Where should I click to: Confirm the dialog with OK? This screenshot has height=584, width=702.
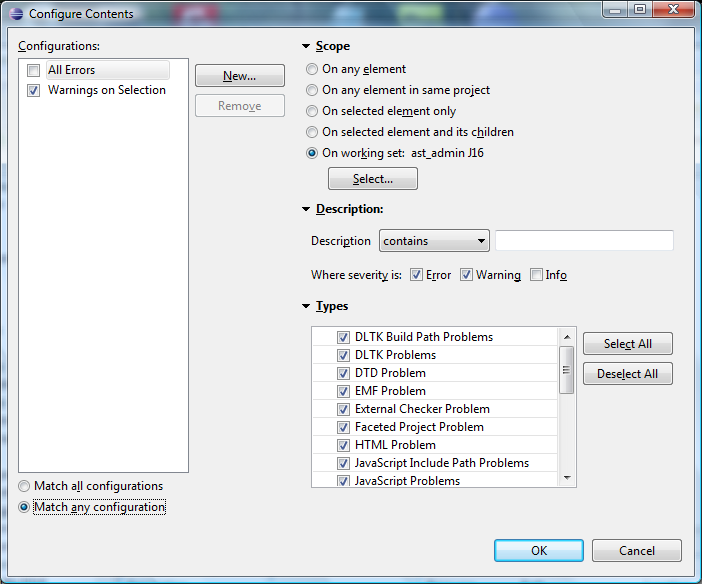tap(538, 550)
